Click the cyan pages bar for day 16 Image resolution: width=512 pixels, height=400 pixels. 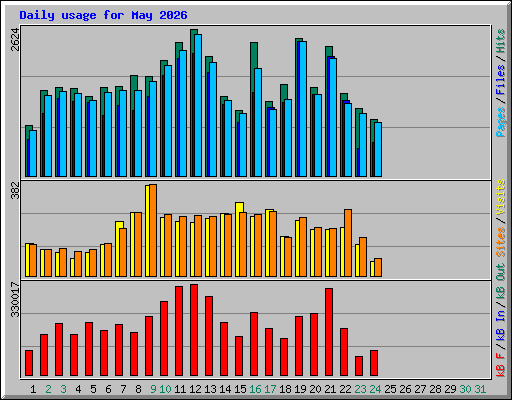(258, 122)
